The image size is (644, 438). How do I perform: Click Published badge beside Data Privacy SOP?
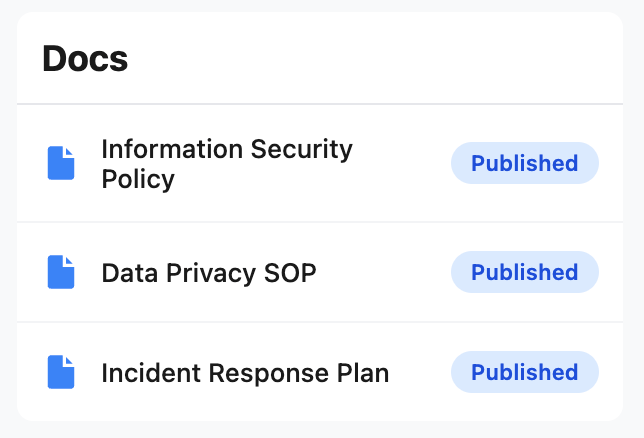click(x=524, y=272)
